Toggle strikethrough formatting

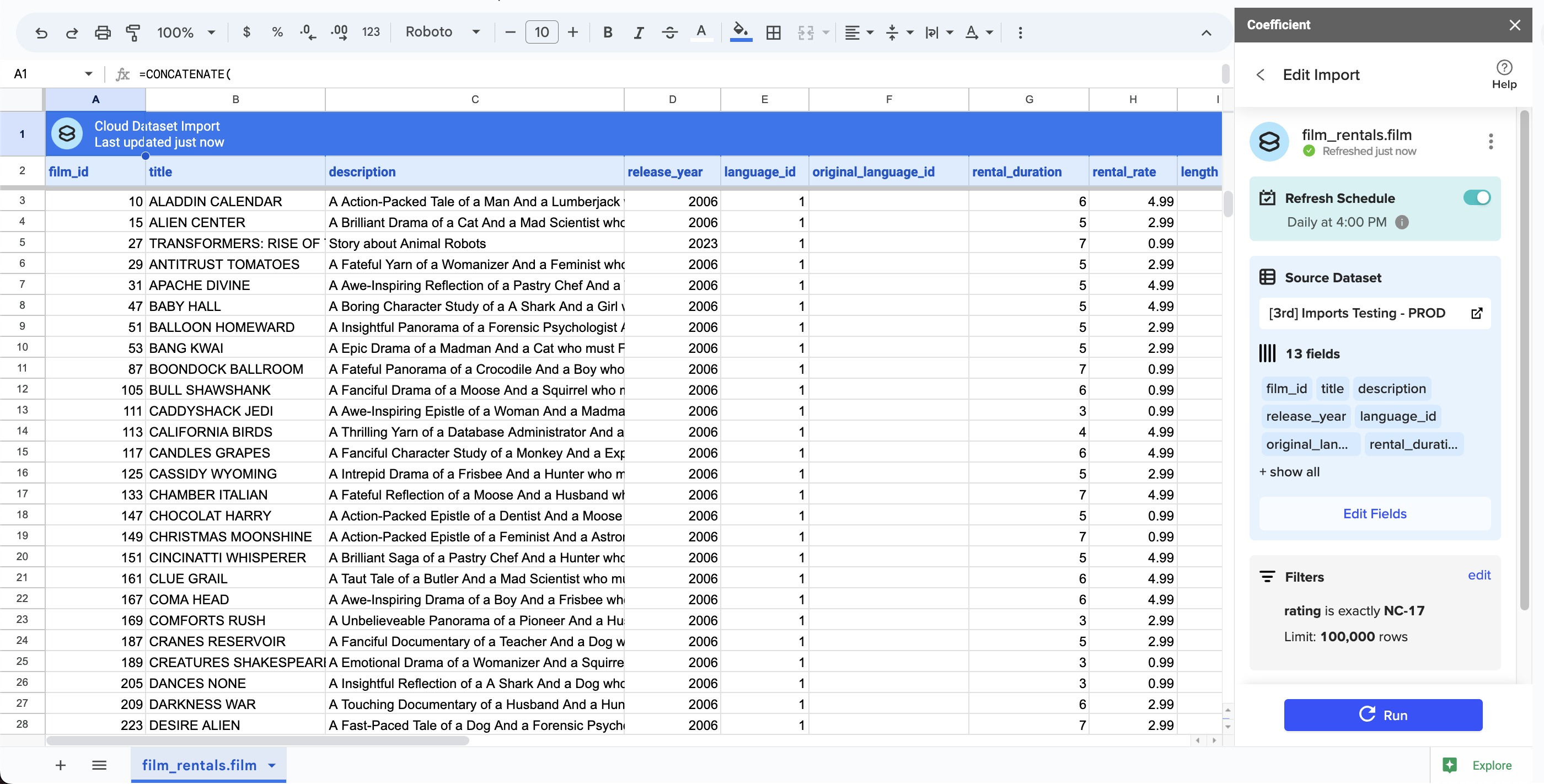click(669, 32)
